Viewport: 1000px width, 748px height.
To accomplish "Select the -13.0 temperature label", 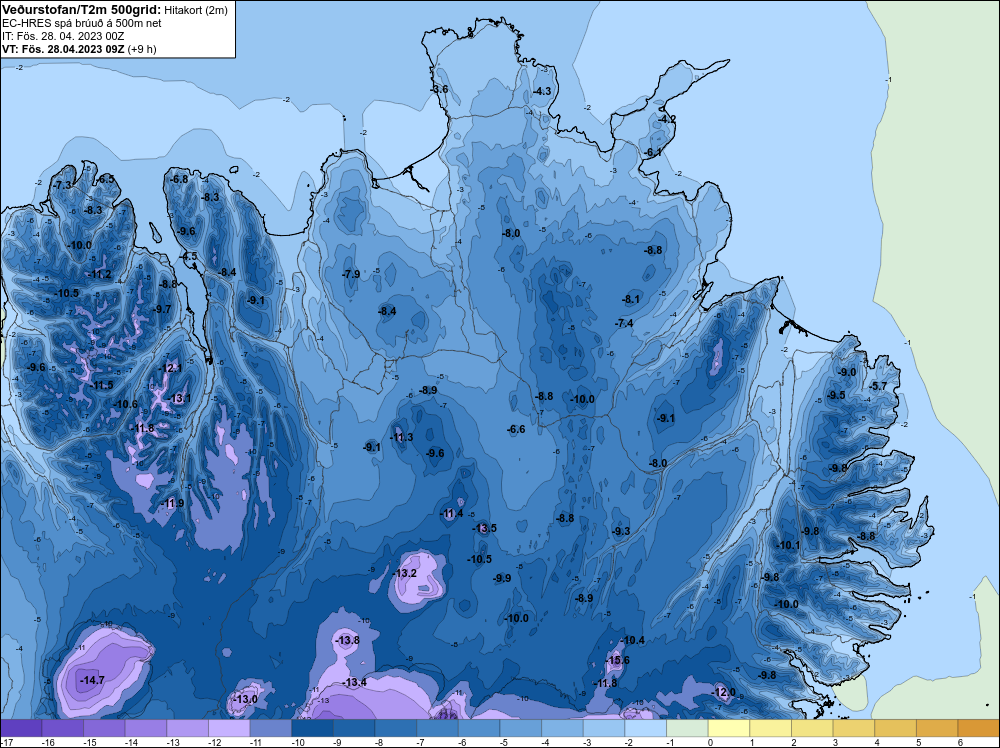I will coord(246,699).
